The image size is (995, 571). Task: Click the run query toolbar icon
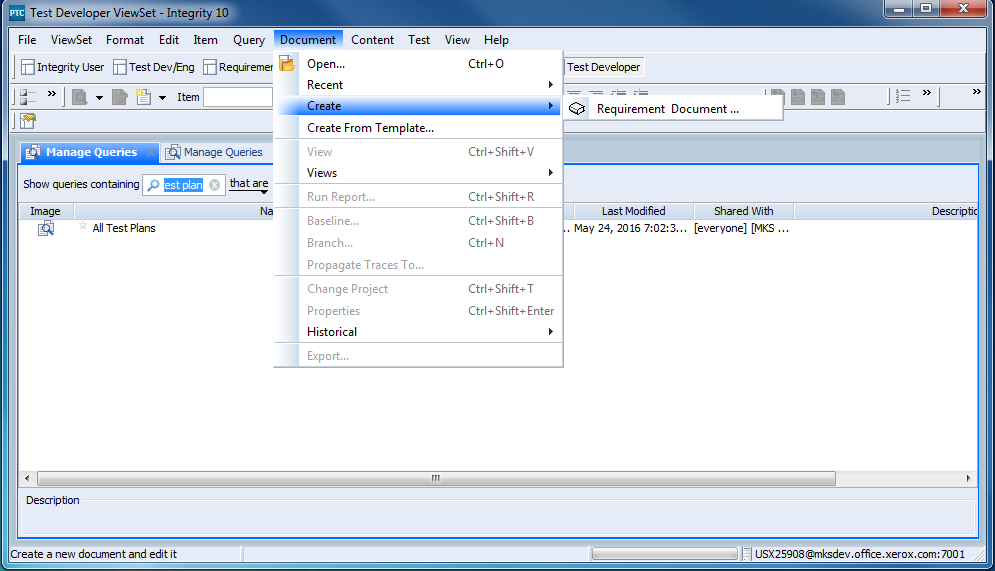coord(80,97)
